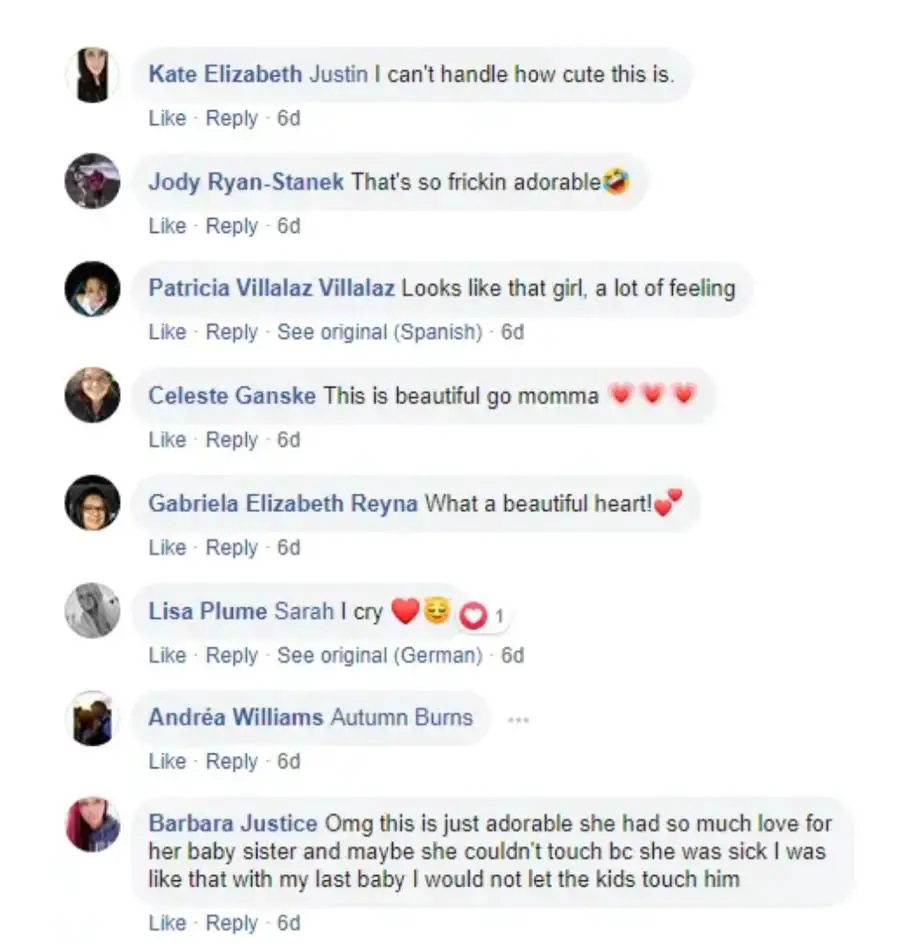Screen dimensions: 908x945
Task: Reply to Gabriela Elizabeth Reyna's comment
Action: pos(232,548)
